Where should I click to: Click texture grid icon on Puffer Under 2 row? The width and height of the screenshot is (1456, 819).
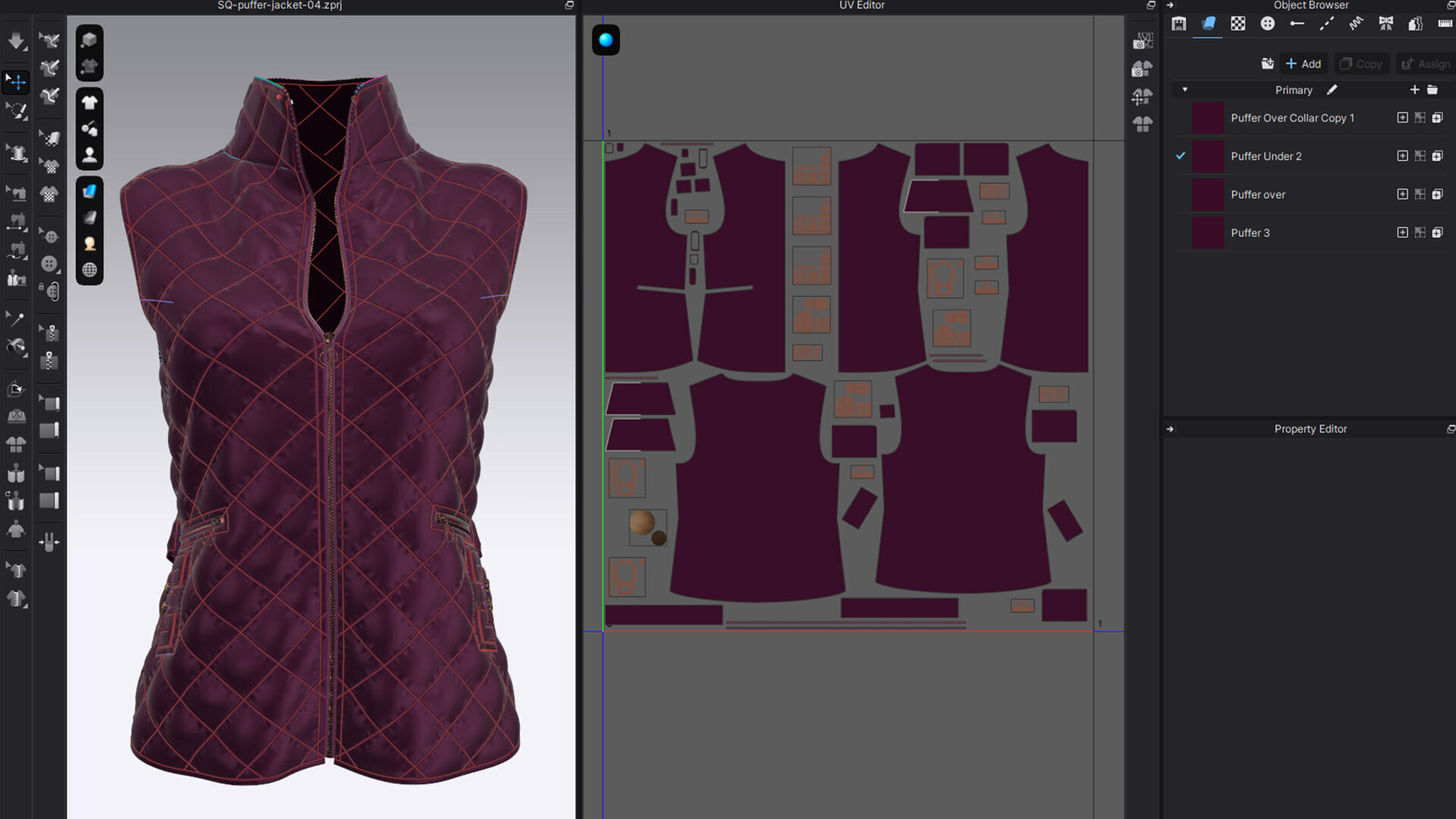pyautogui.click(x=1420, y=155)
